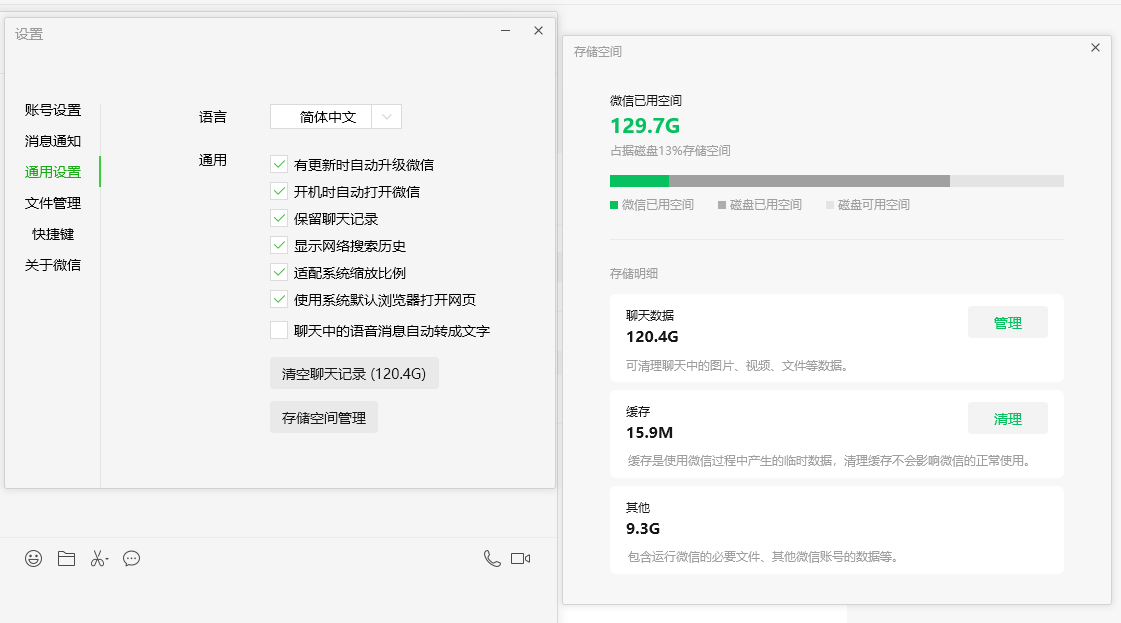Click the storage usage progress bar
Screen dimensions: 1121x623
click(x=836, y=181)
